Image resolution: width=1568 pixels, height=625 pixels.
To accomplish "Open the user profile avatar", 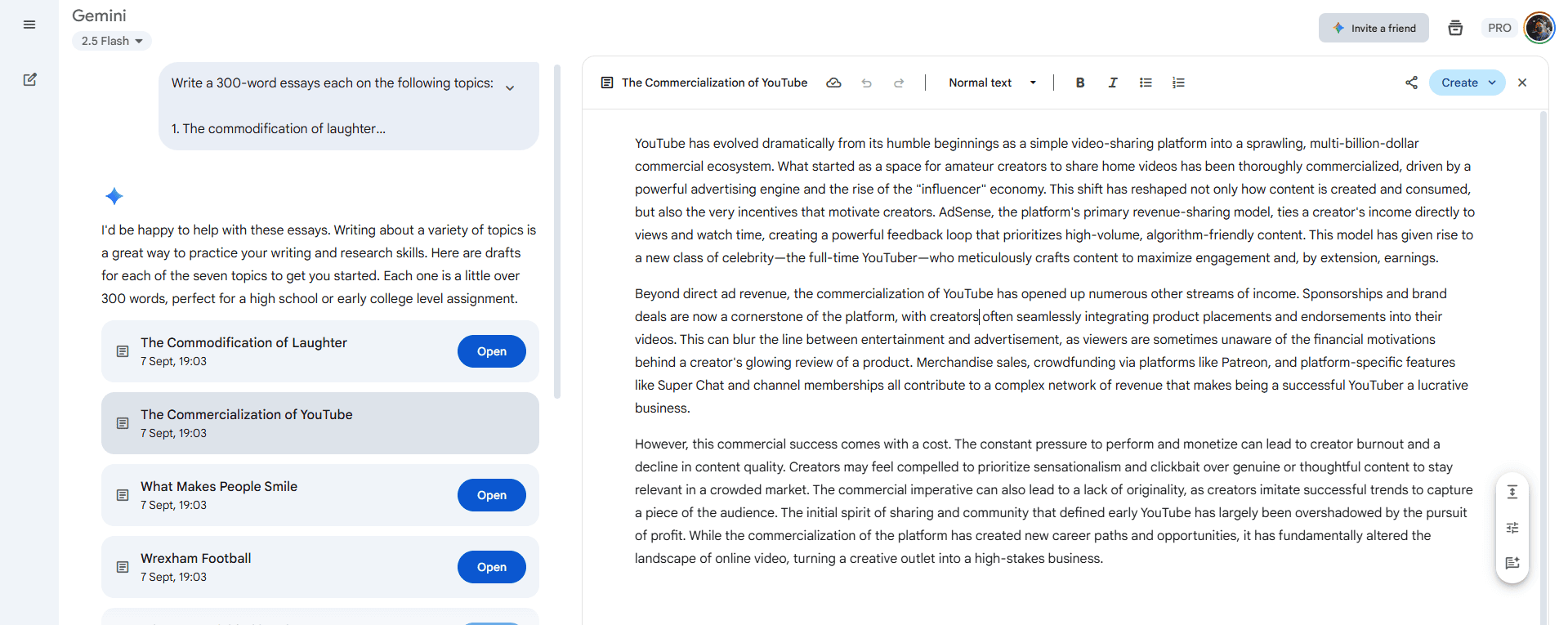I will (x=1539, y=28).
